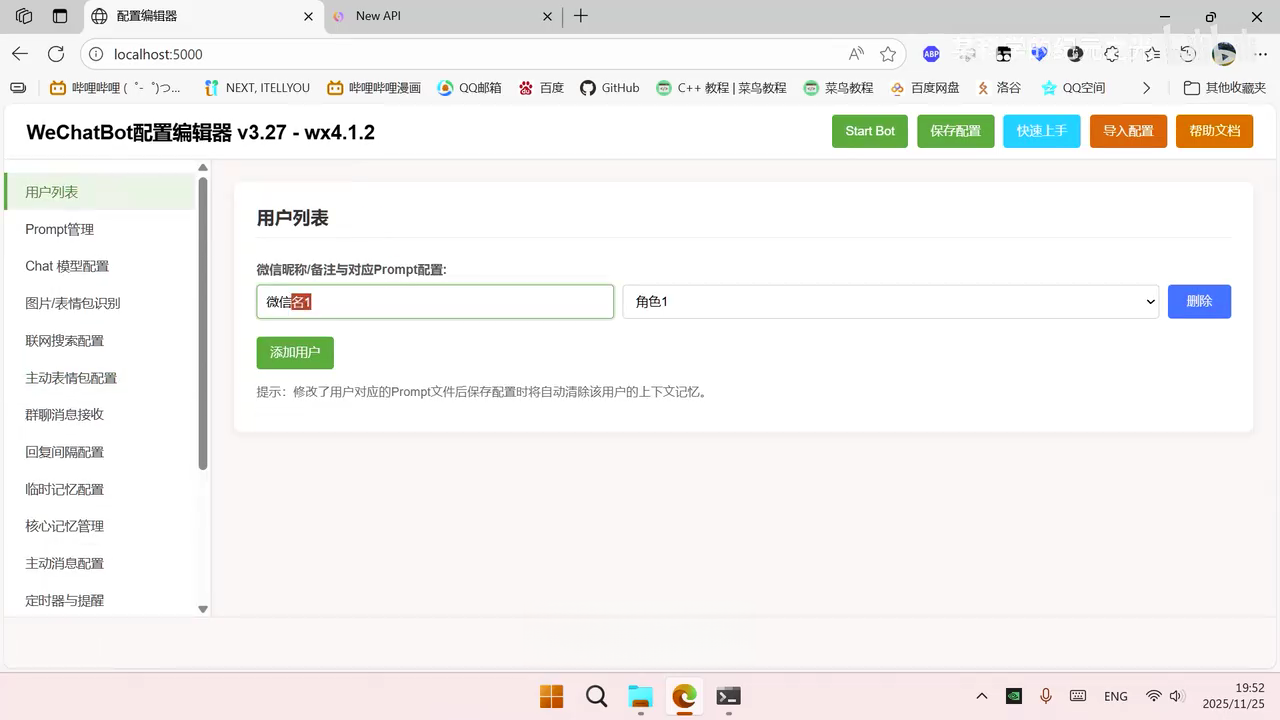
Task: Open the 洛谷 bookmark
Action: click(998, 88)
